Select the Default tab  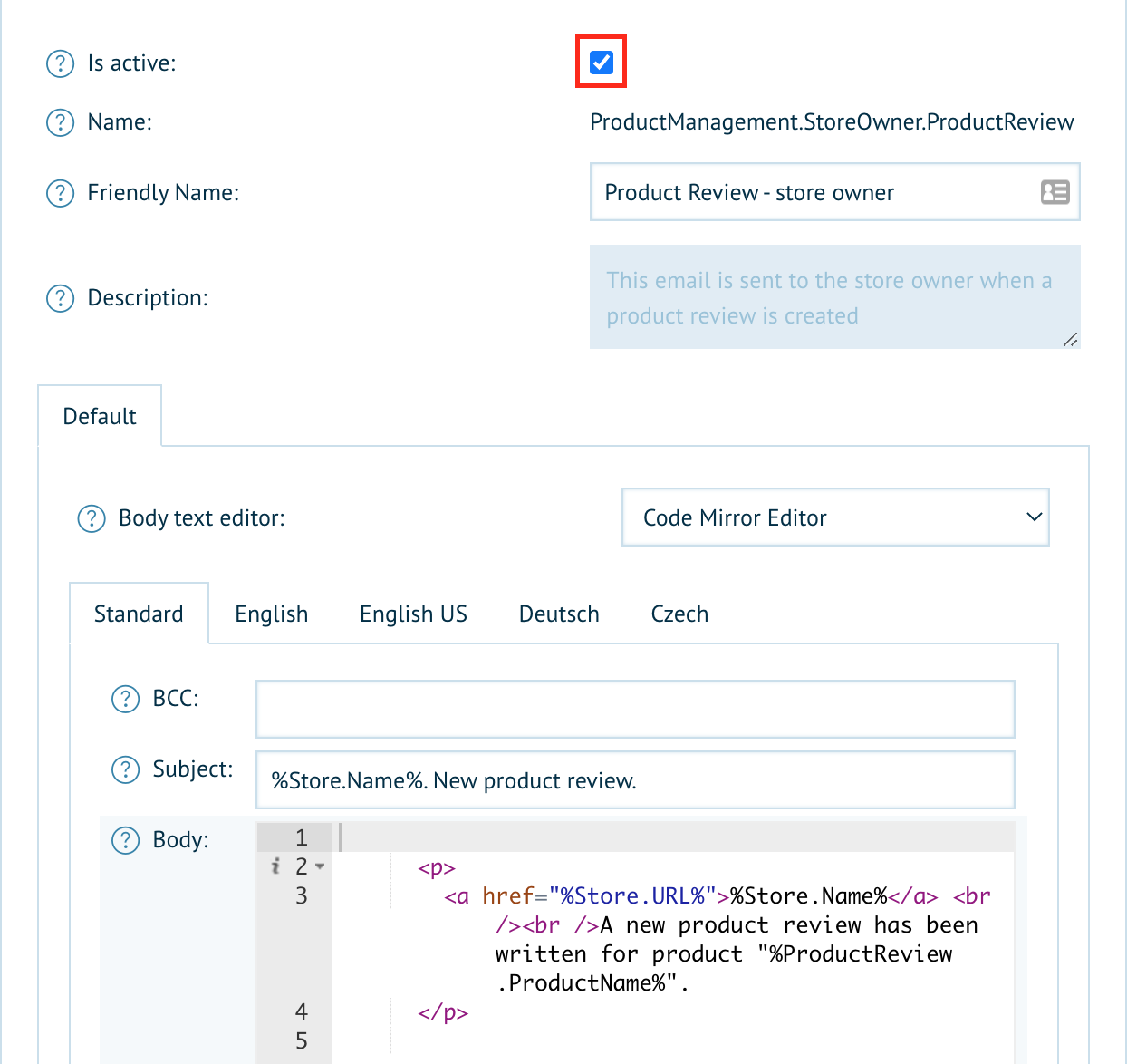(100, 417)
